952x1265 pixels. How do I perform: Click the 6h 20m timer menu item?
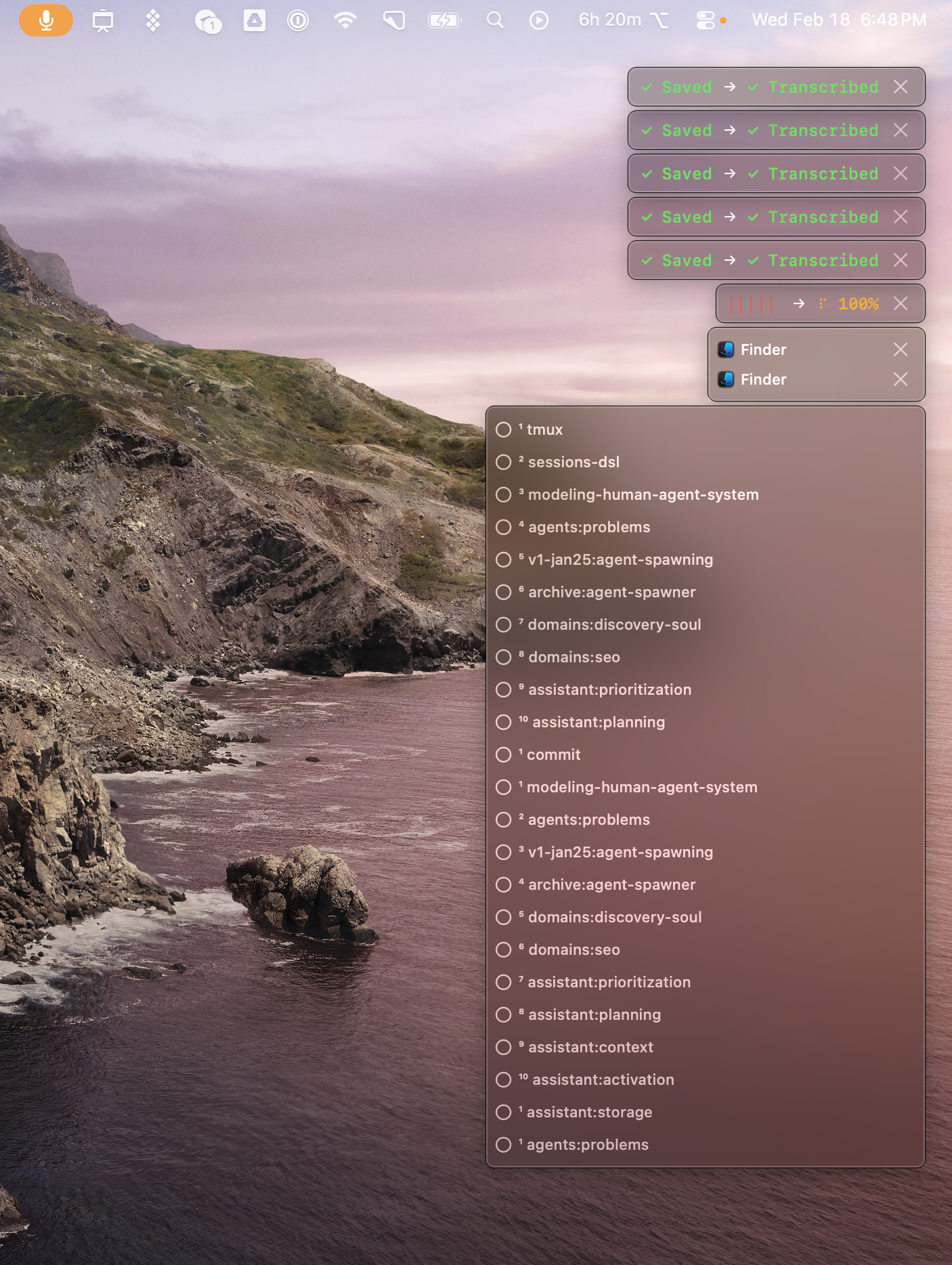(624, 20)
